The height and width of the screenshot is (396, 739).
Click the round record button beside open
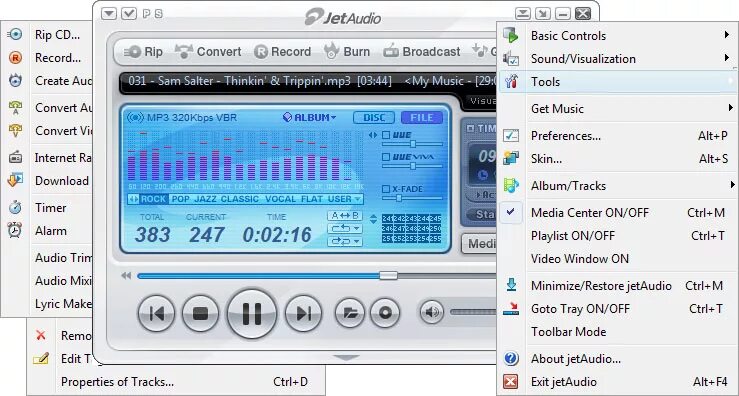pos(385,313)
